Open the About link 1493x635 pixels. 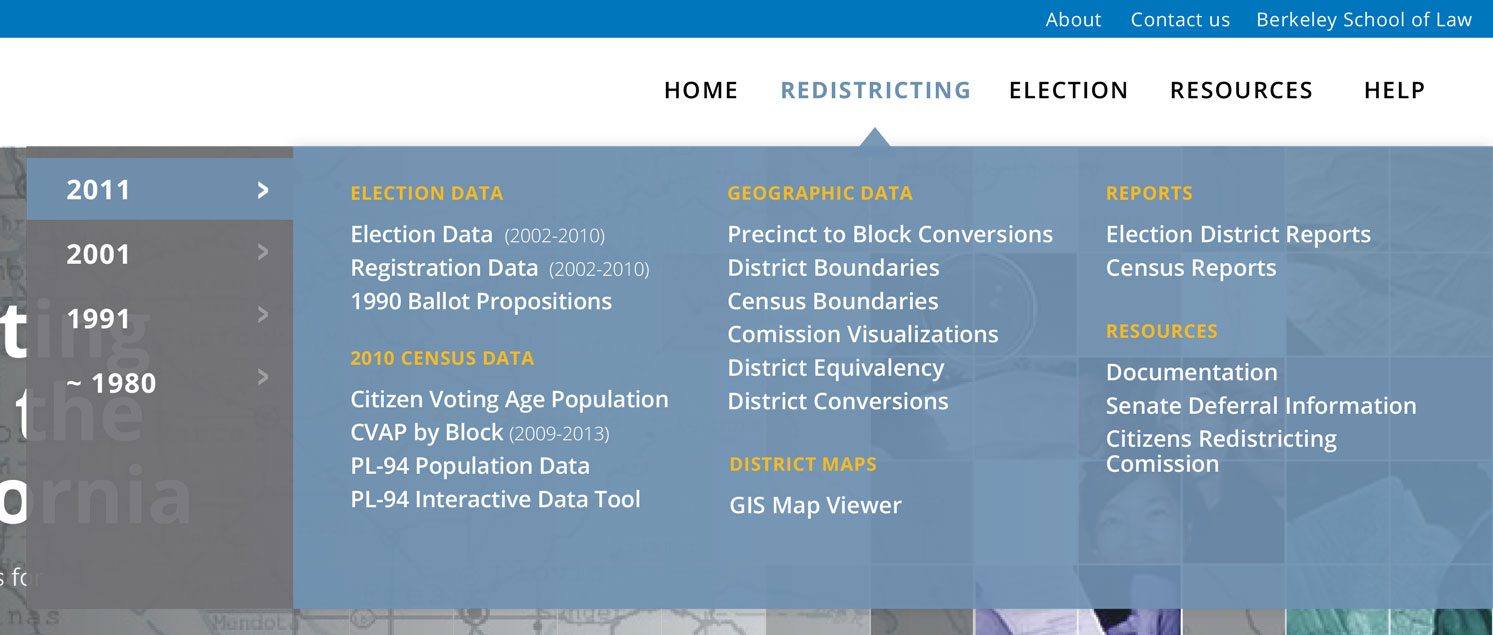coord(1073,20)
